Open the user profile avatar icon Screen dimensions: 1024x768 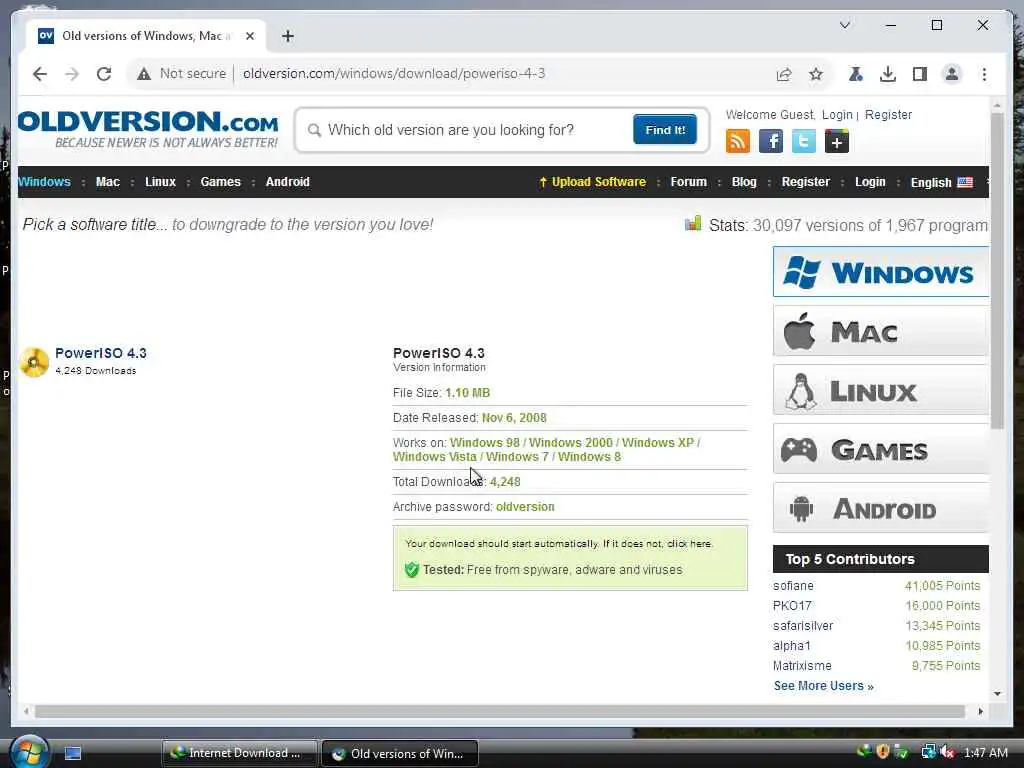(x=952, y=74)
